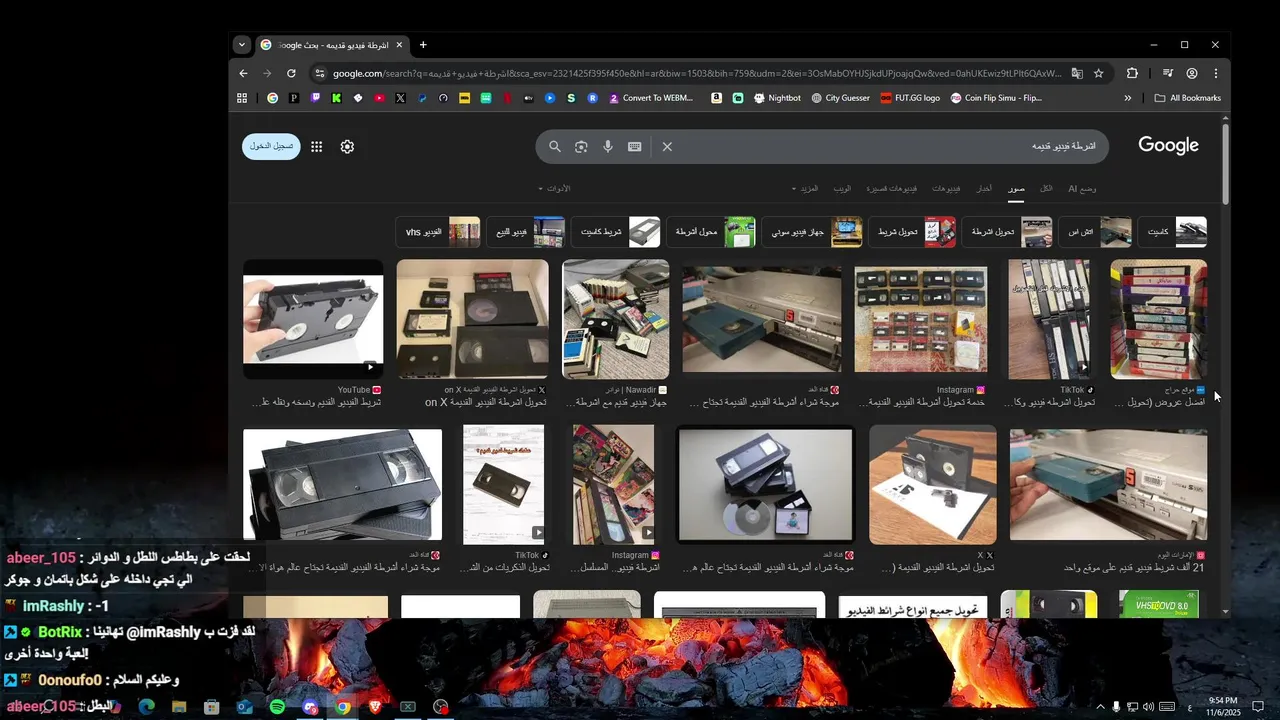This screenshot has width=1280, height=720.
Task: Open the YouTube bookmark icon
Action: coord(379,98)
